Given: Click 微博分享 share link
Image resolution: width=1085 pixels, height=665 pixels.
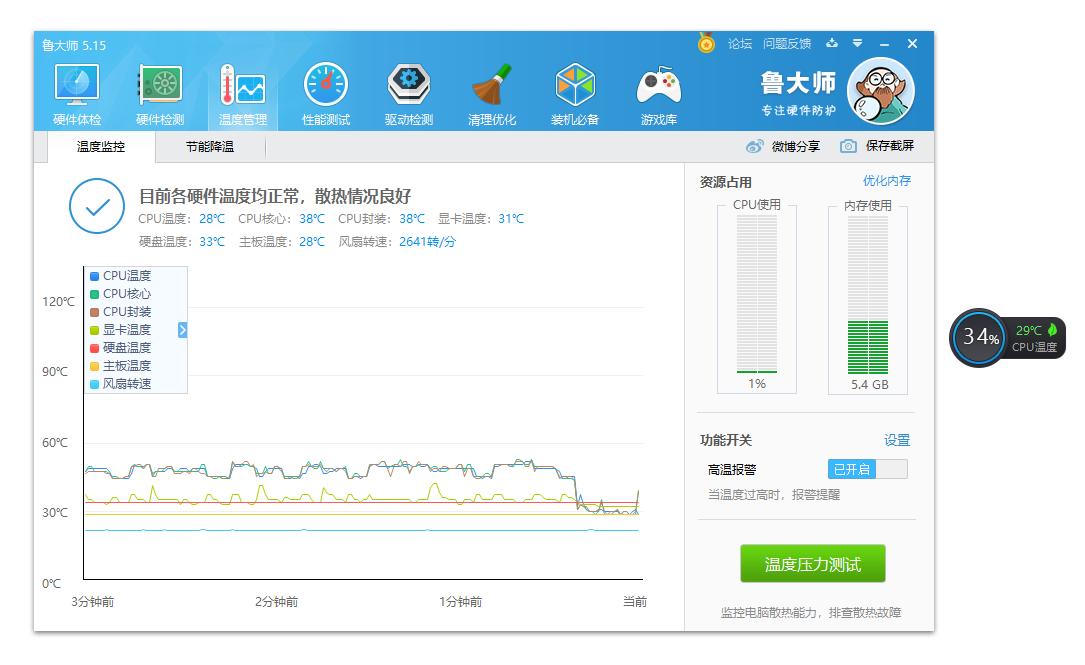Looking at the screenshot, I should click(796, 146).
